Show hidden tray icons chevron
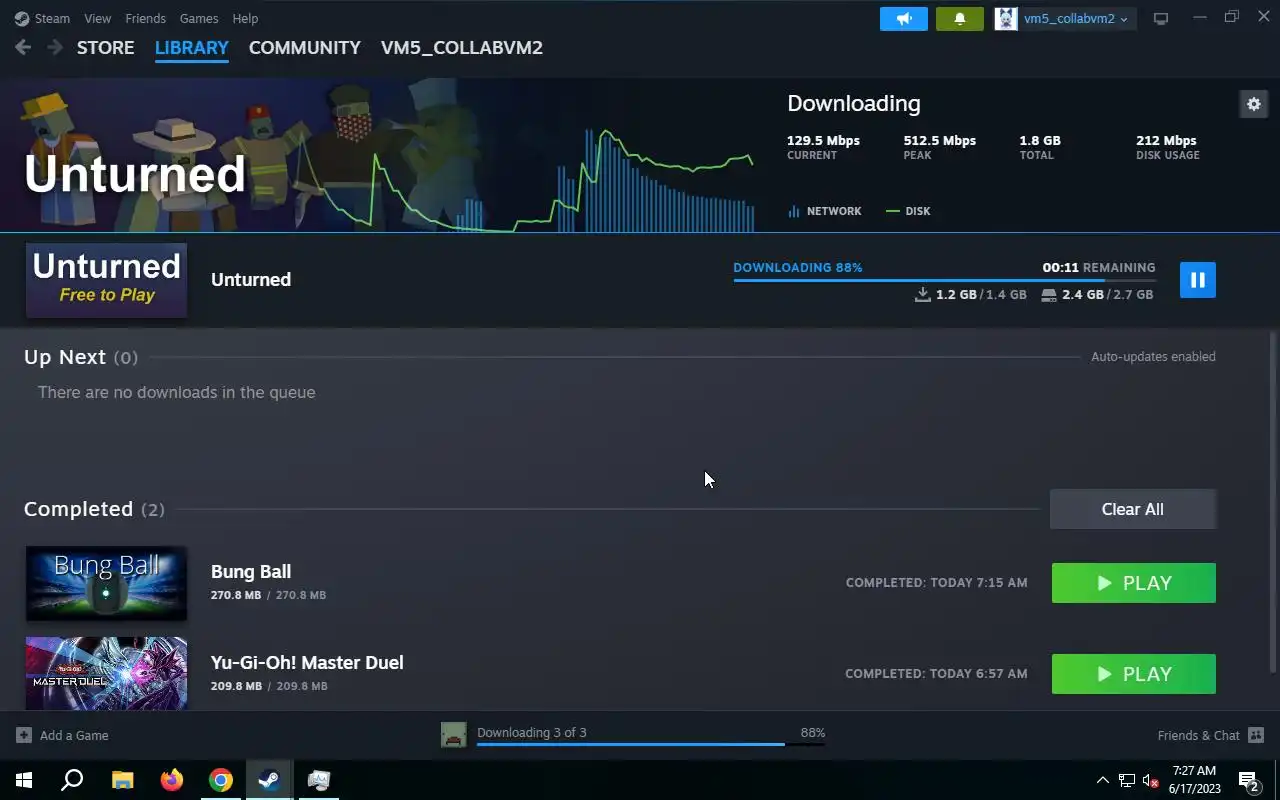1280x800 pixels. tap(1103, 780)
